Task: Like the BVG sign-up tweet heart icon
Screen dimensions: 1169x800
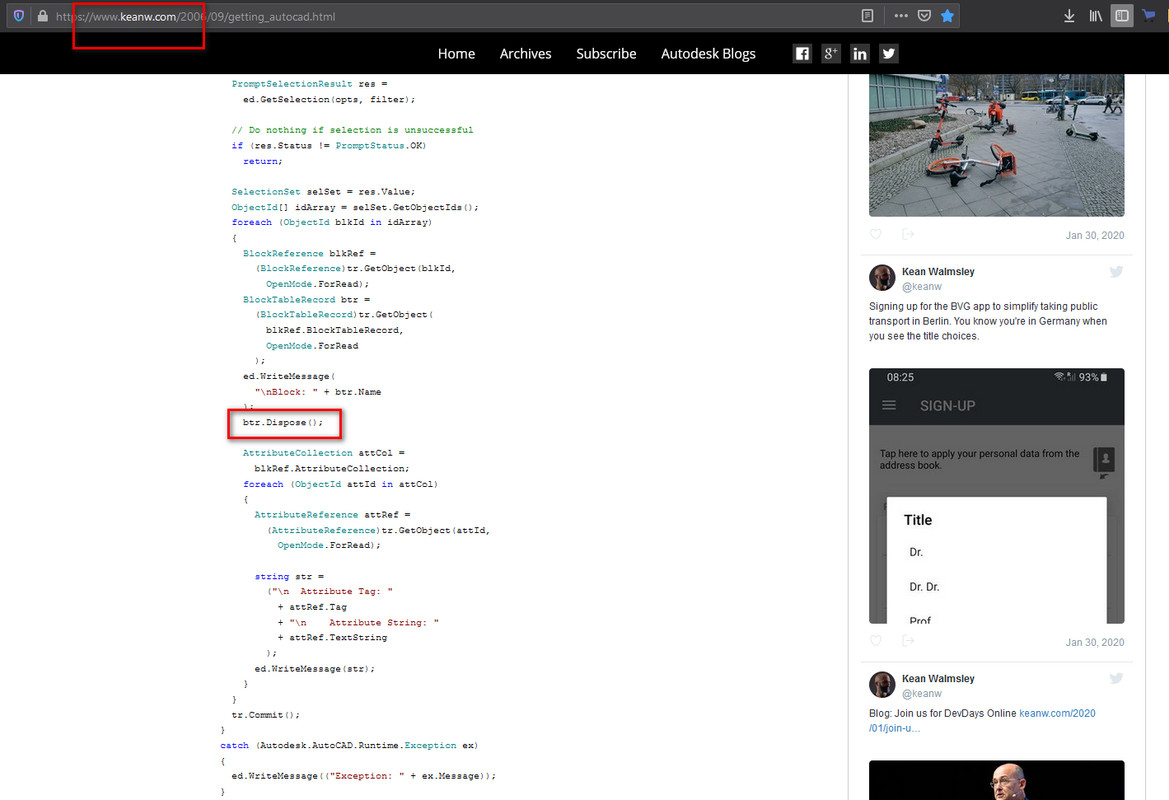Action: 876,640
